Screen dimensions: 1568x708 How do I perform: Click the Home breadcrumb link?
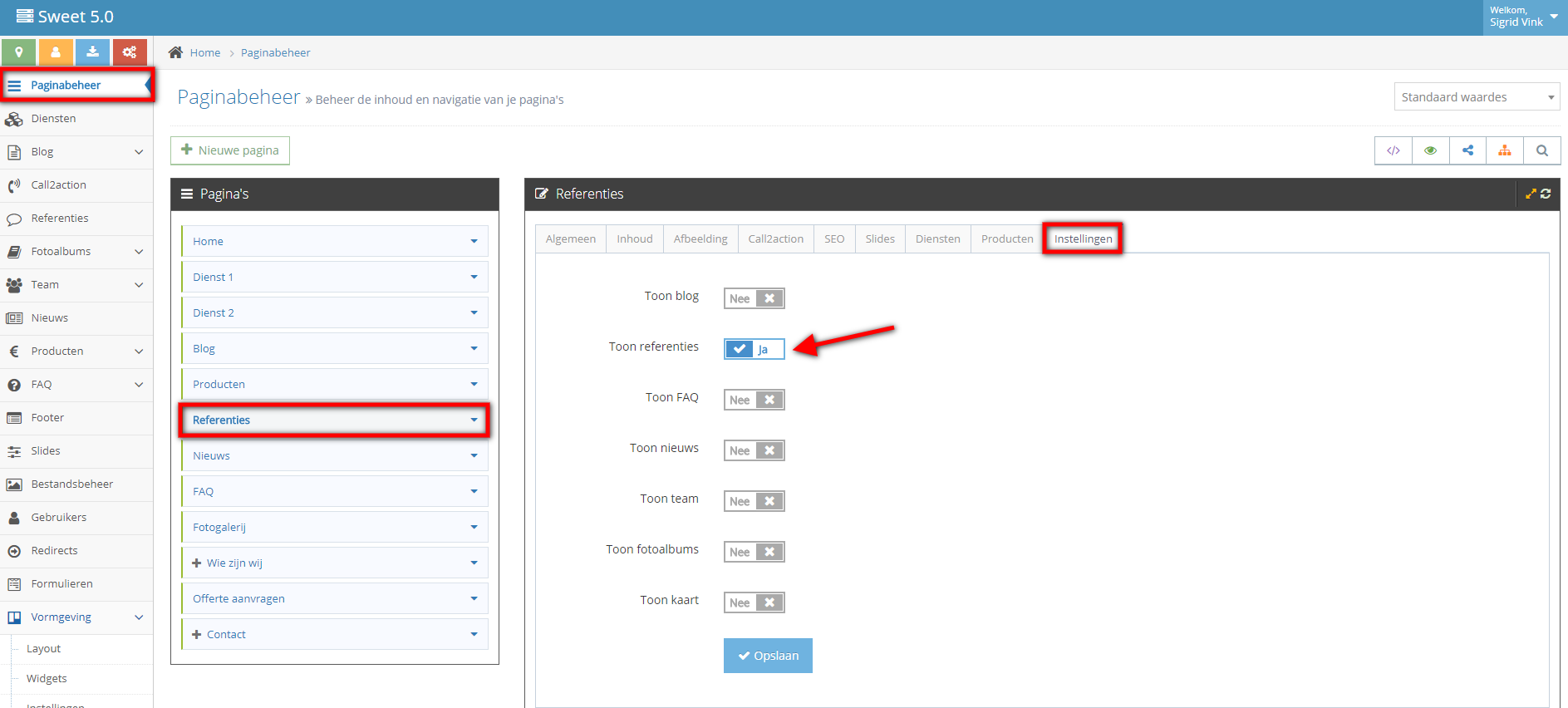205,52
